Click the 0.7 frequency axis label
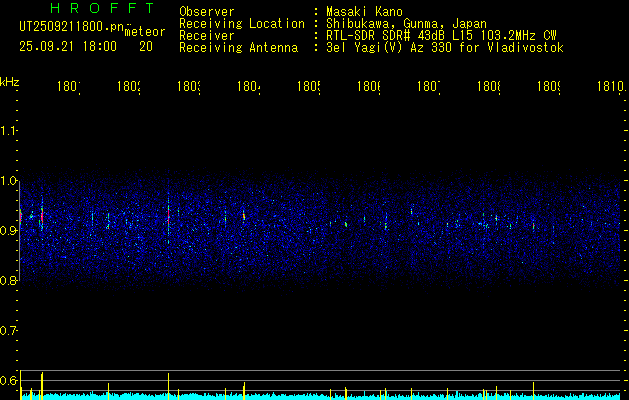The image size is (629, 400). click(8, 331)
